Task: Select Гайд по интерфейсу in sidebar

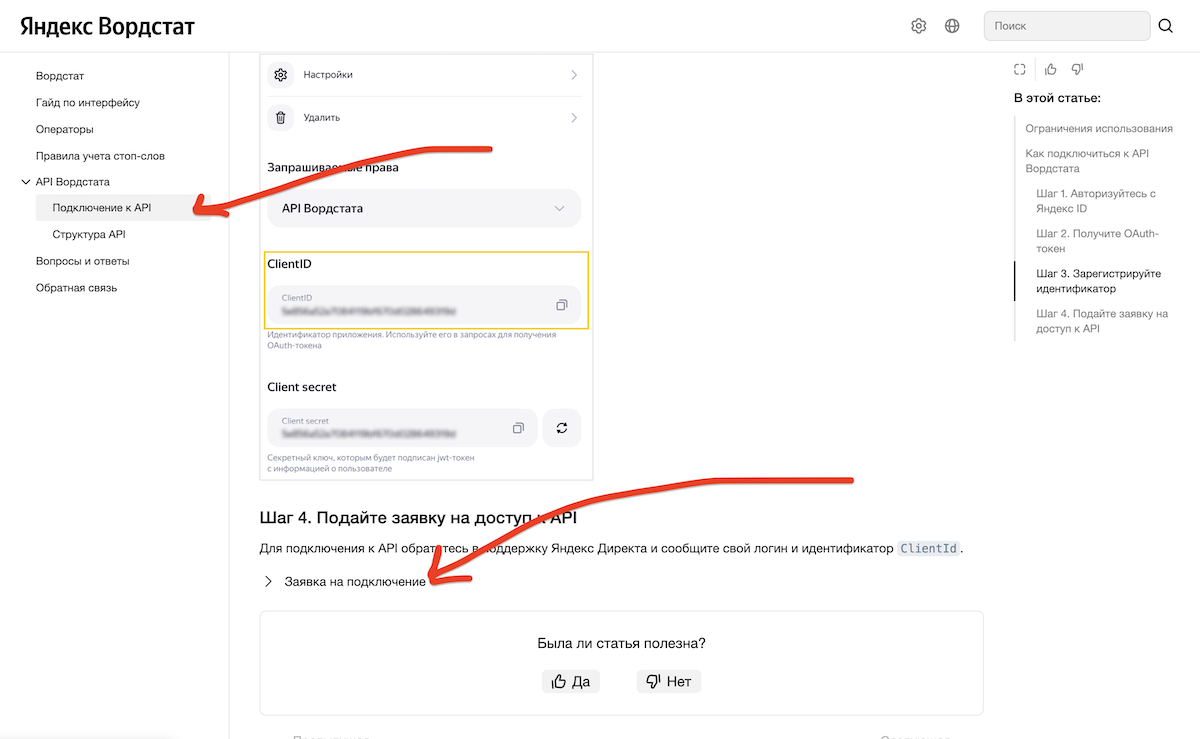Action: pyautogui.click(x=88, y=102)
